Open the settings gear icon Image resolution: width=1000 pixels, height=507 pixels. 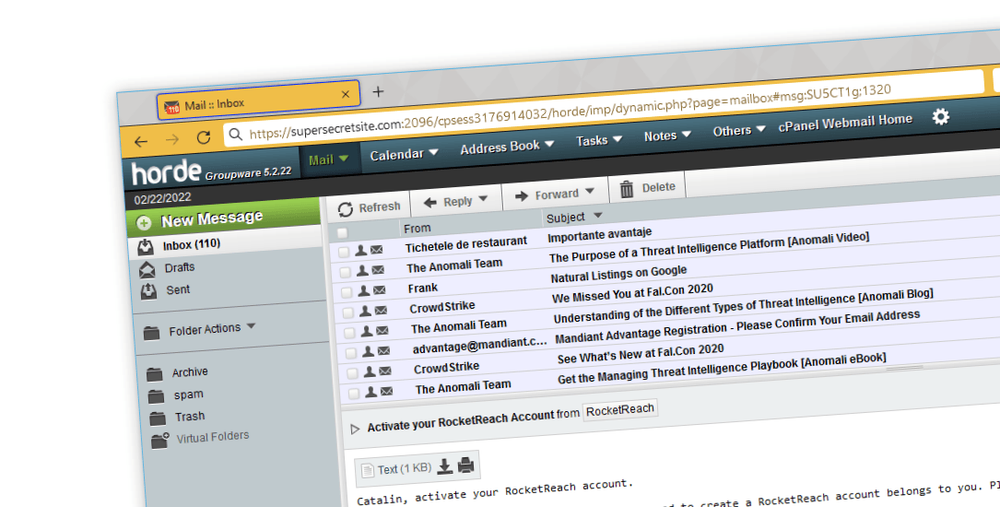(940, 117)
